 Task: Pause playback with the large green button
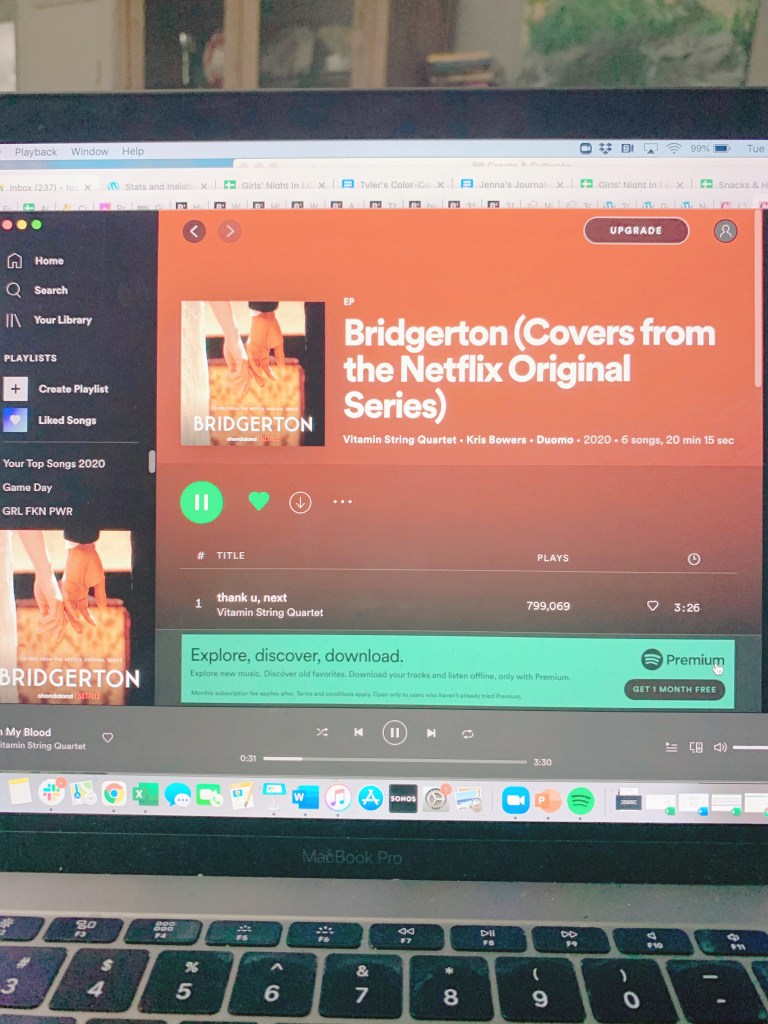201,502
